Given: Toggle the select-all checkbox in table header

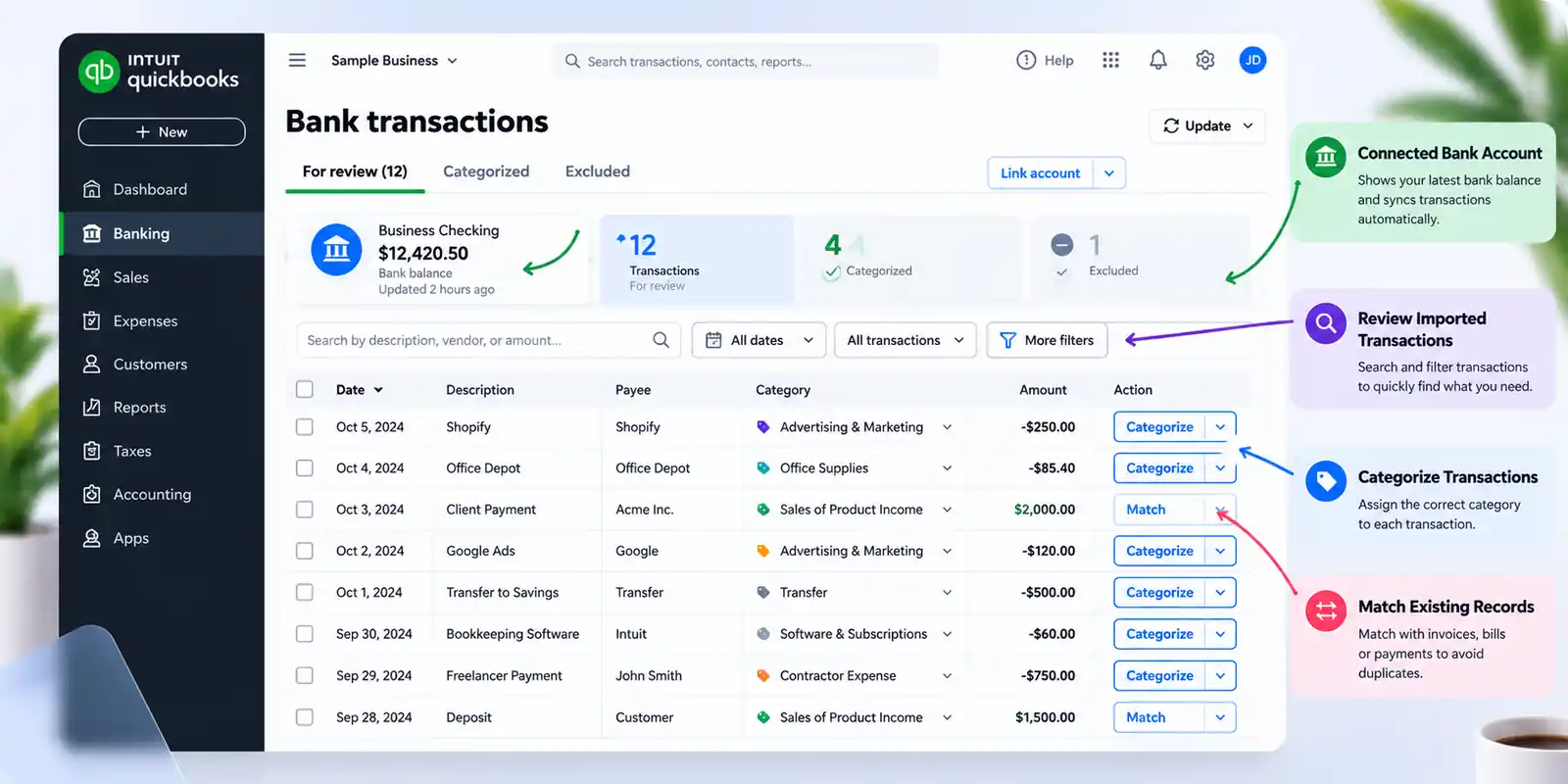Looking at the screenshot, I should point(305,389).
